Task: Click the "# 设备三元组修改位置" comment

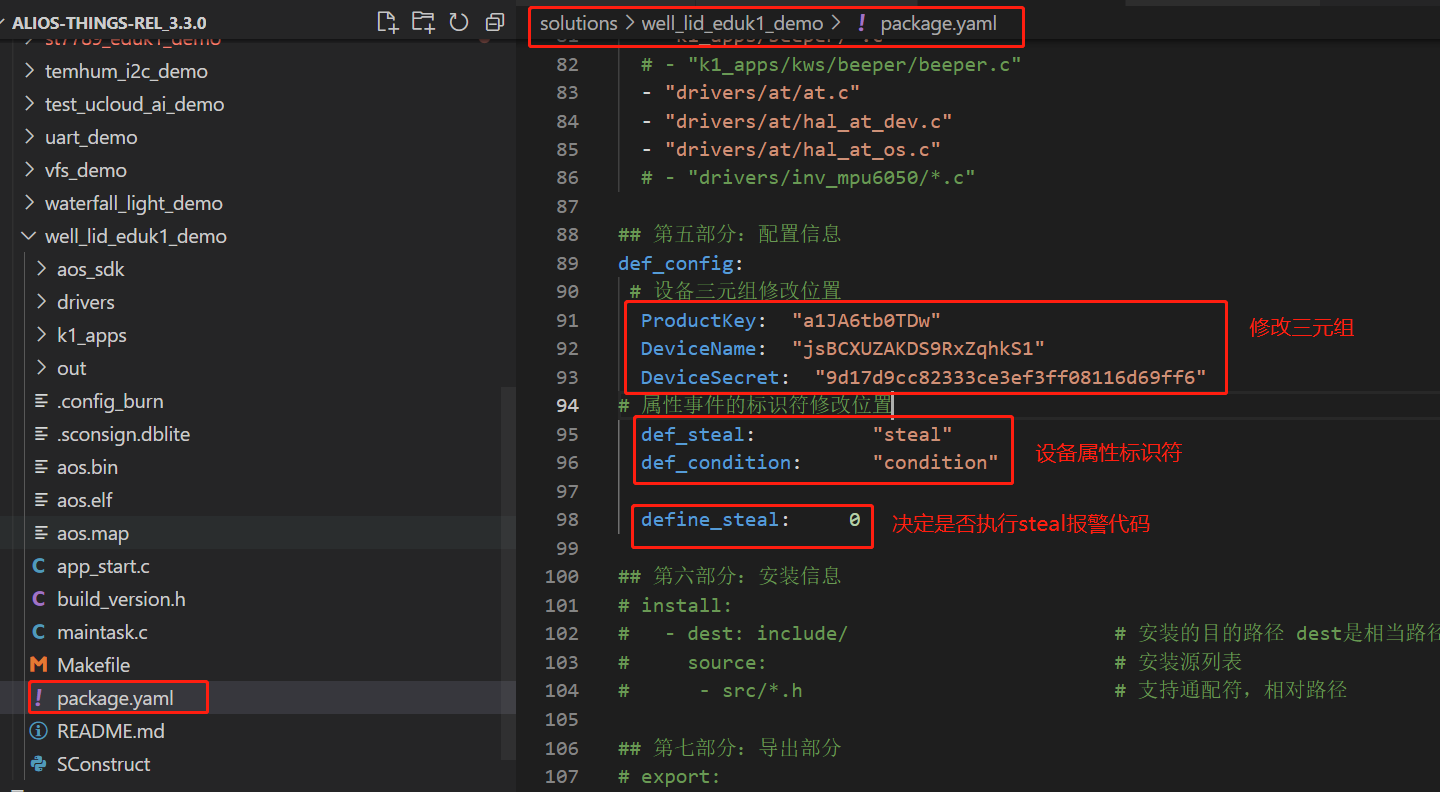Action: (x=736, y=291)
